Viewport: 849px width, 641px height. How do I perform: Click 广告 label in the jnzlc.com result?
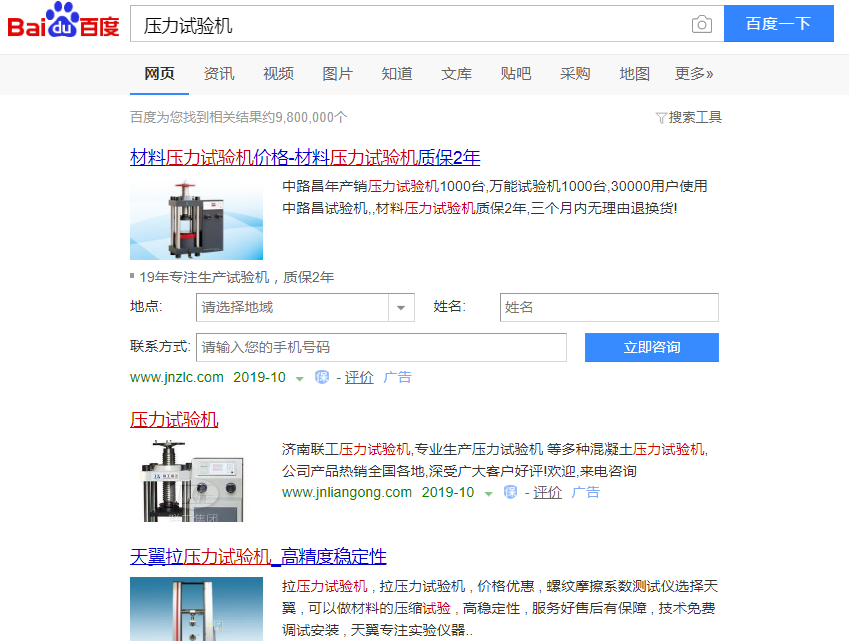click(x=397, y=377)
